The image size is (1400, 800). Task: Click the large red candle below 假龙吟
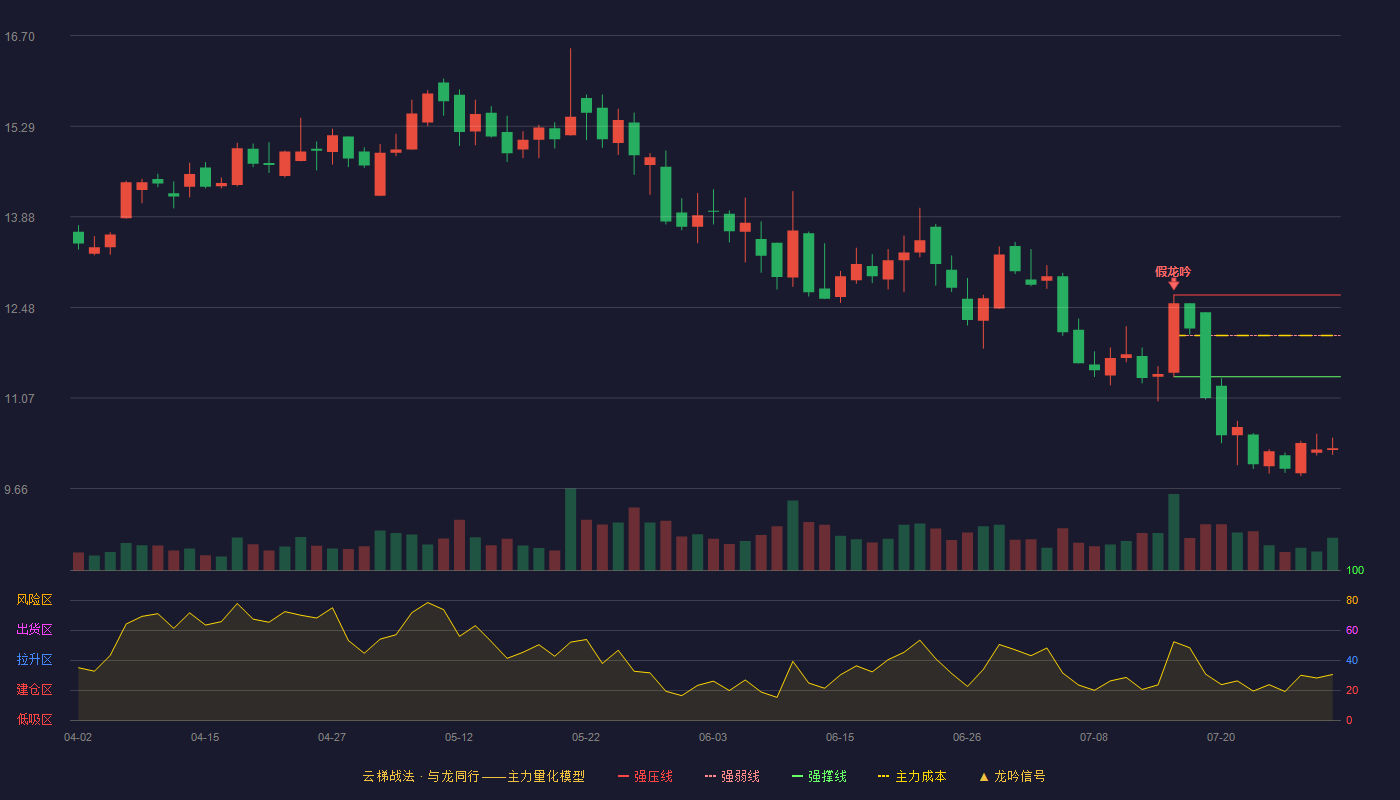point(1174,338)
